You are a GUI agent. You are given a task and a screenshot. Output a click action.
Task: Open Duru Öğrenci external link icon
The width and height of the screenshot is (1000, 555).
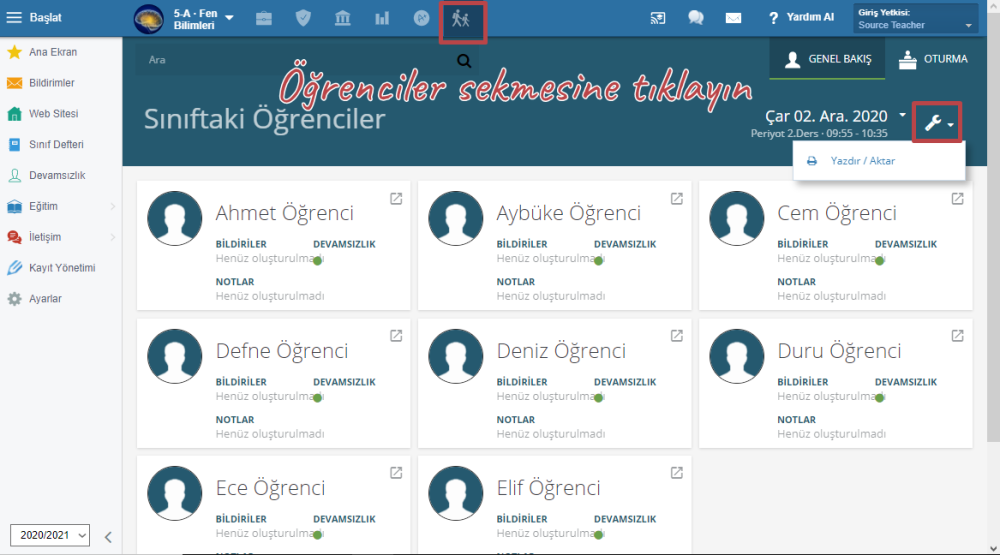click(957, 336)
